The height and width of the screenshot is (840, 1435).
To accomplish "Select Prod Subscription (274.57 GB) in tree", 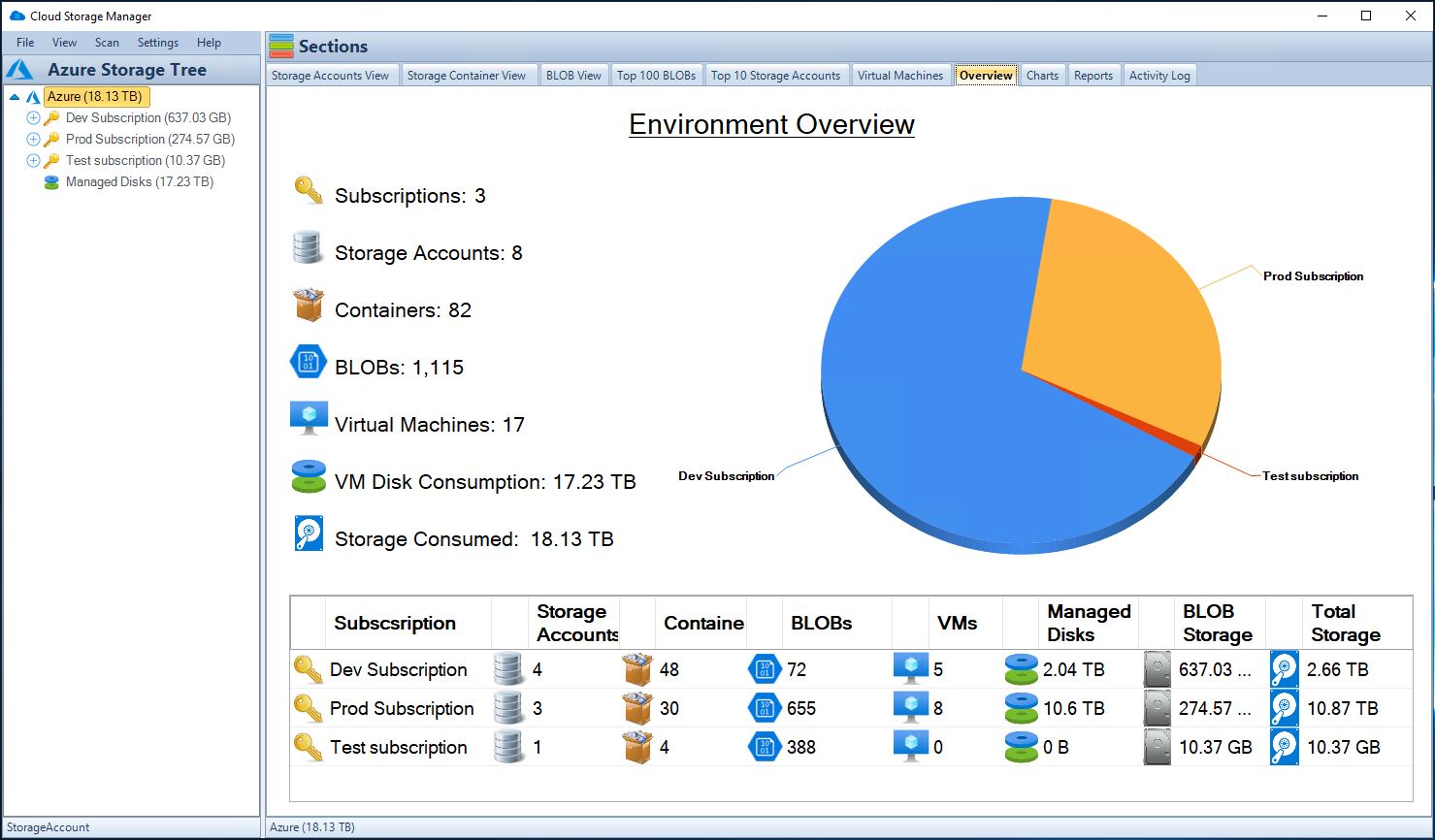I will click(150, 139).
